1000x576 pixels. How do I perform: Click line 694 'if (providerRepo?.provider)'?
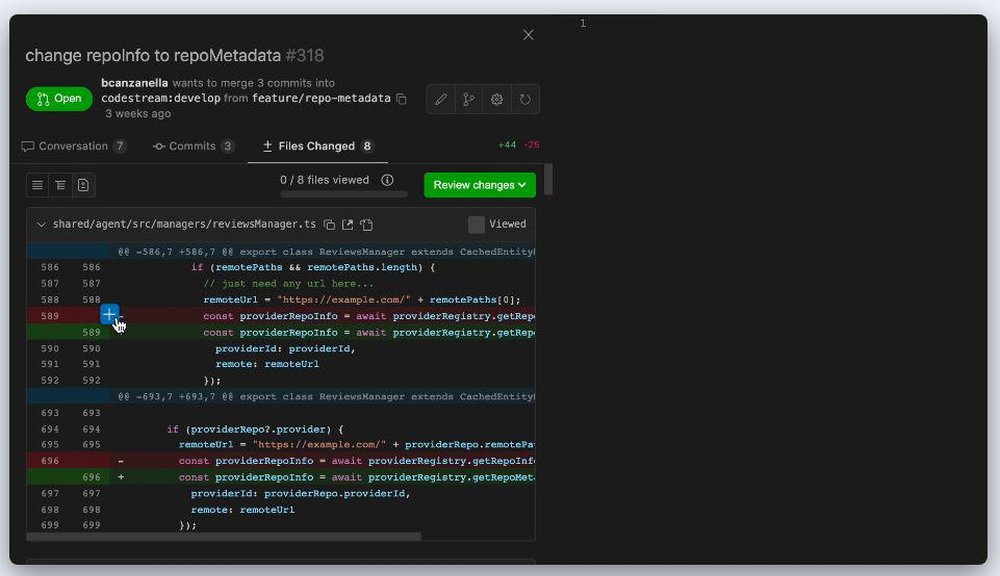pyautogui.click(x=255, y=429)
